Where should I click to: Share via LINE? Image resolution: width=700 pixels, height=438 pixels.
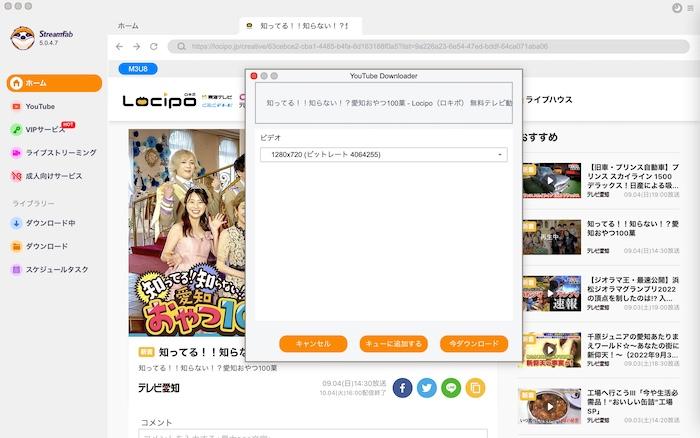pyautogui.click(x=451, y=388)
